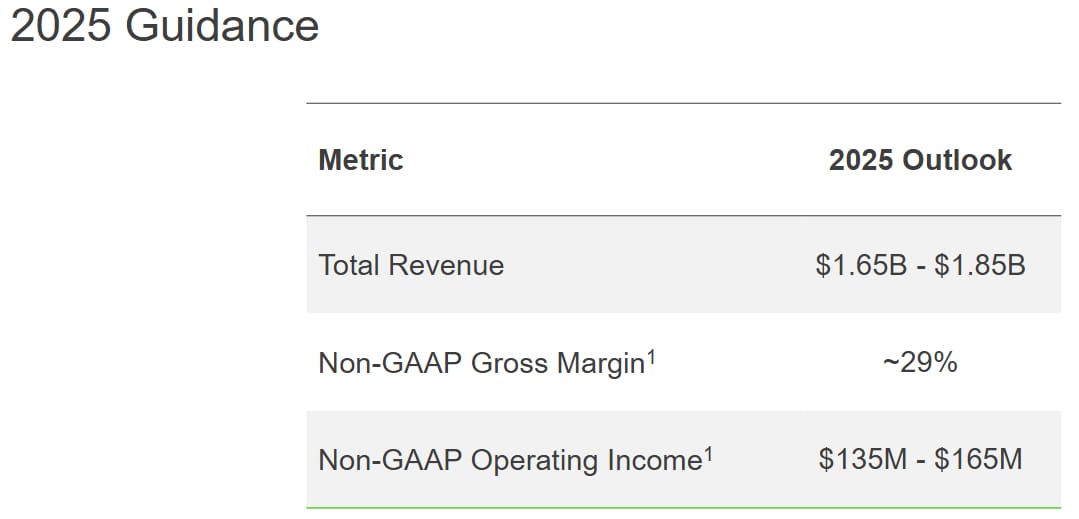Click the word Outlook in column header
This screenshot has height=519, width=1079.
point(957,160)
